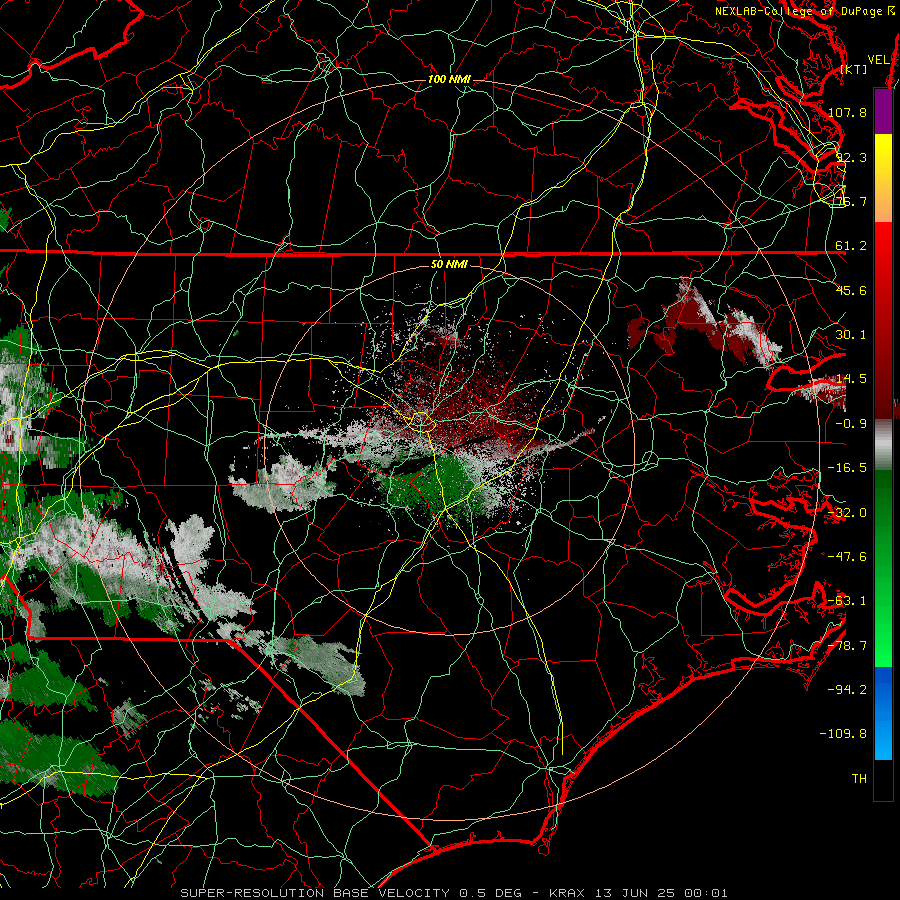Click the 50 NMI range ring label
The width and height of the screenshot is (900, 900).
449,264
